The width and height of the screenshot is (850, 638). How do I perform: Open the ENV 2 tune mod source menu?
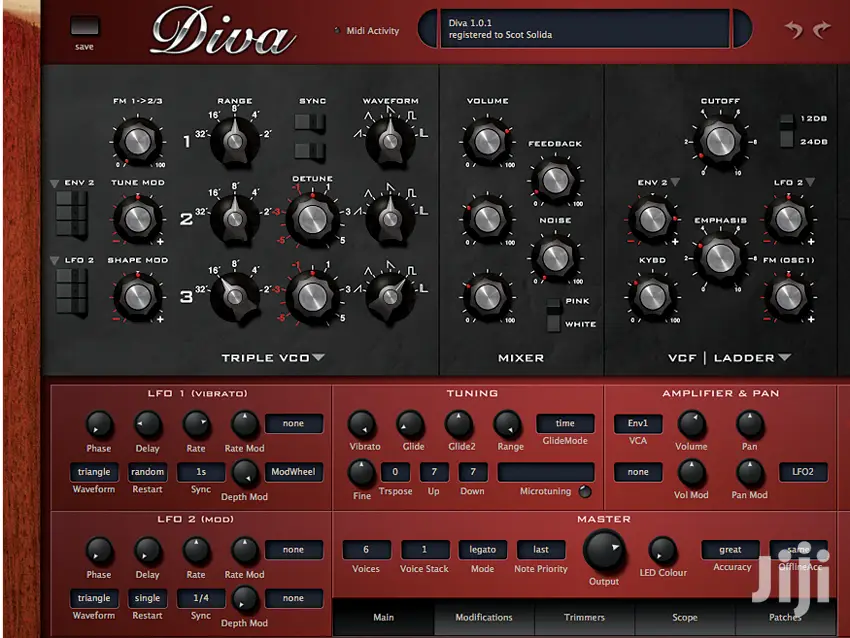(54, 183)
